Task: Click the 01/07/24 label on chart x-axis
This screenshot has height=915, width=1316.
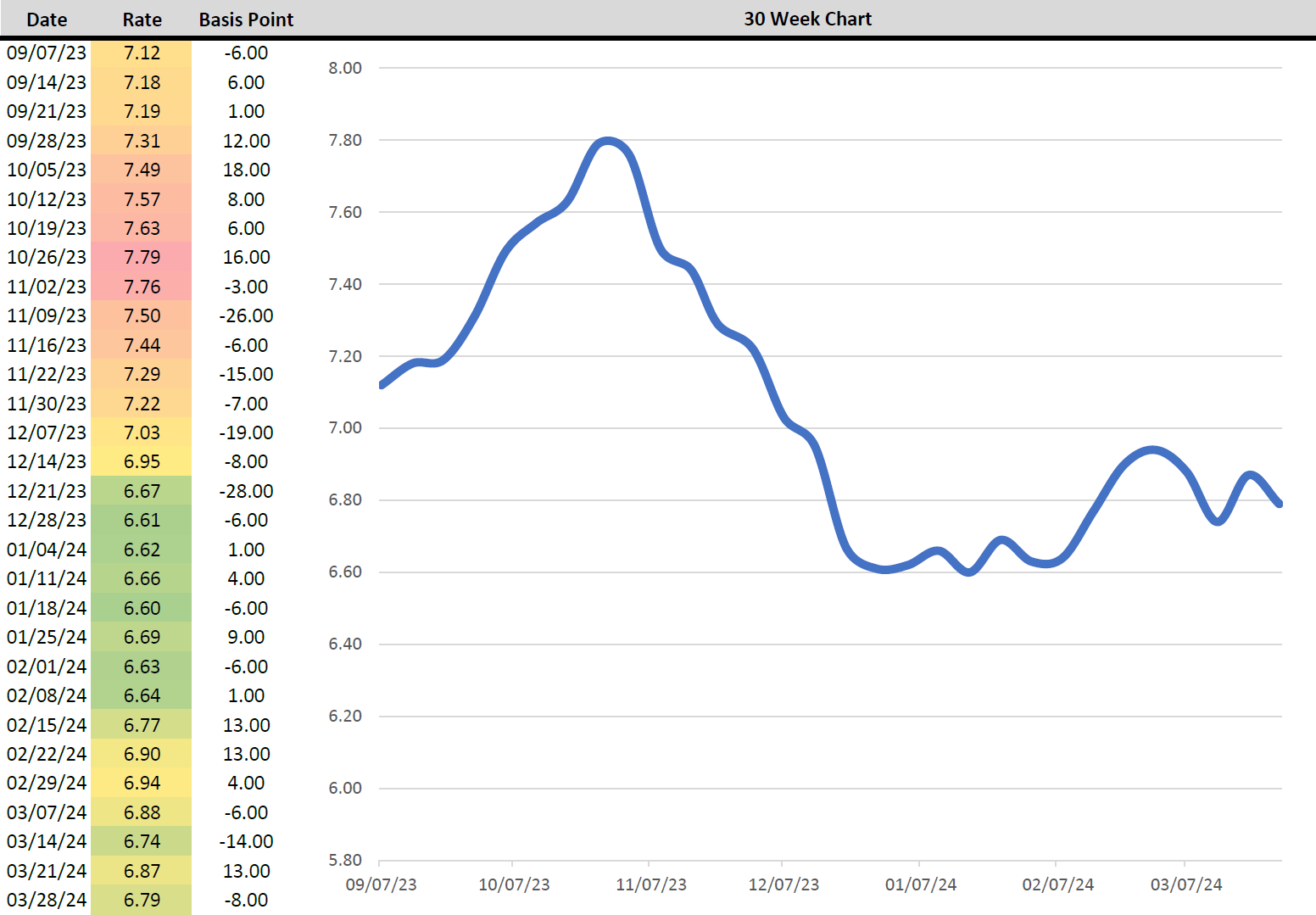Action: pos(920,884)
